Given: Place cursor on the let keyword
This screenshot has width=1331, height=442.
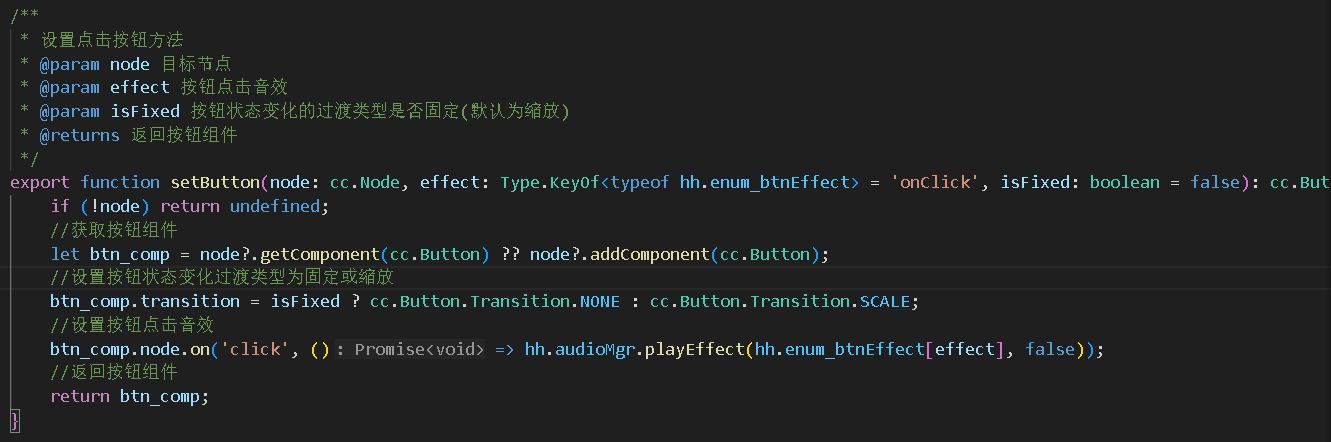Looking at the screenshot, I should tap(65, 254).
